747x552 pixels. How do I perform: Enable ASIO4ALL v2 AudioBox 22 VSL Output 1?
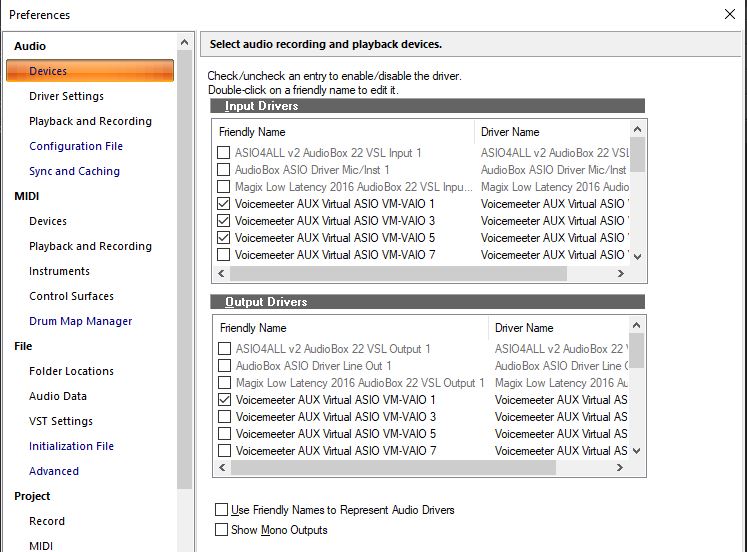point(224,349)
